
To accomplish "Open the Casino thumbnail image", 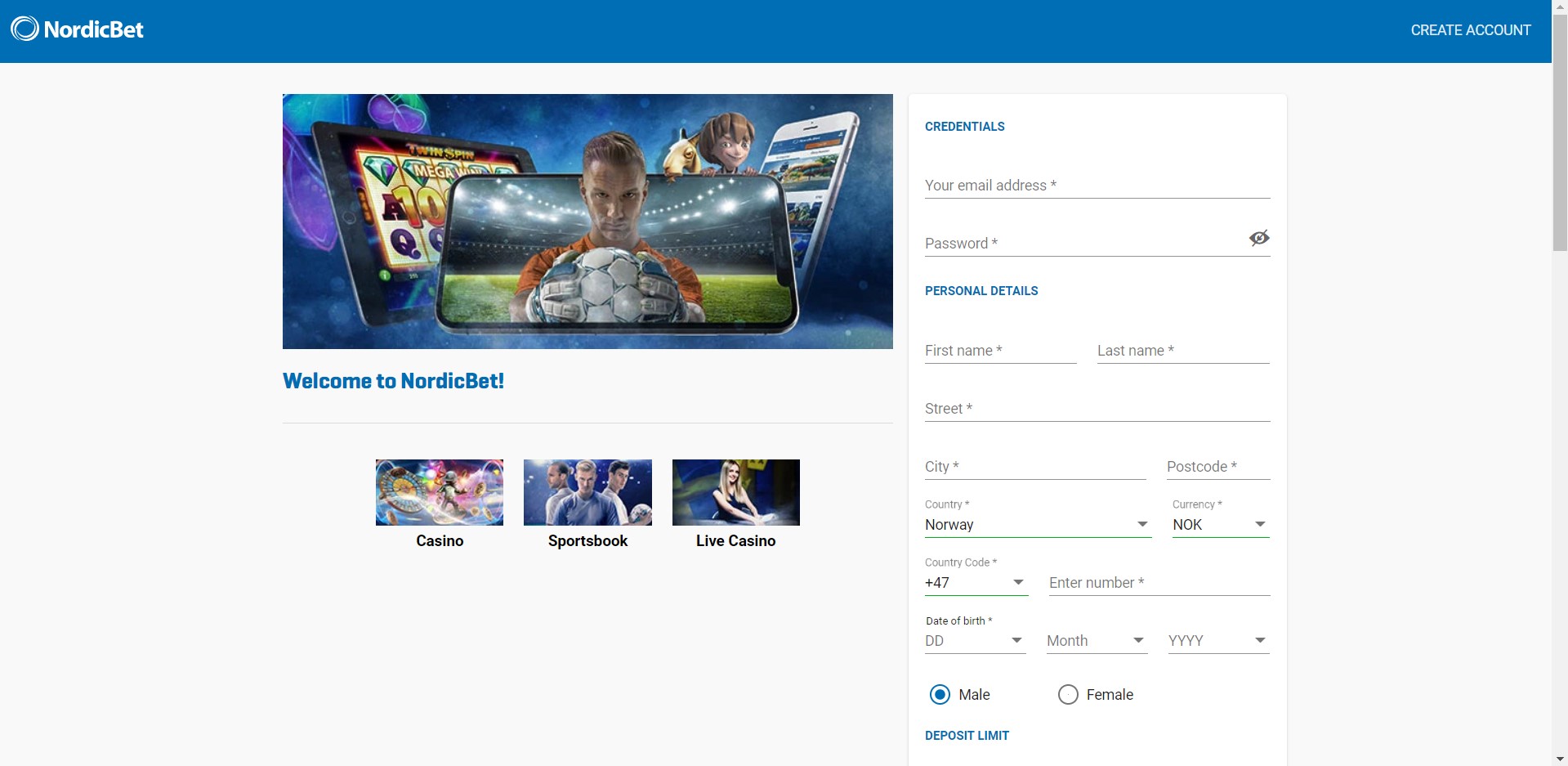I will tap(440, 492).
